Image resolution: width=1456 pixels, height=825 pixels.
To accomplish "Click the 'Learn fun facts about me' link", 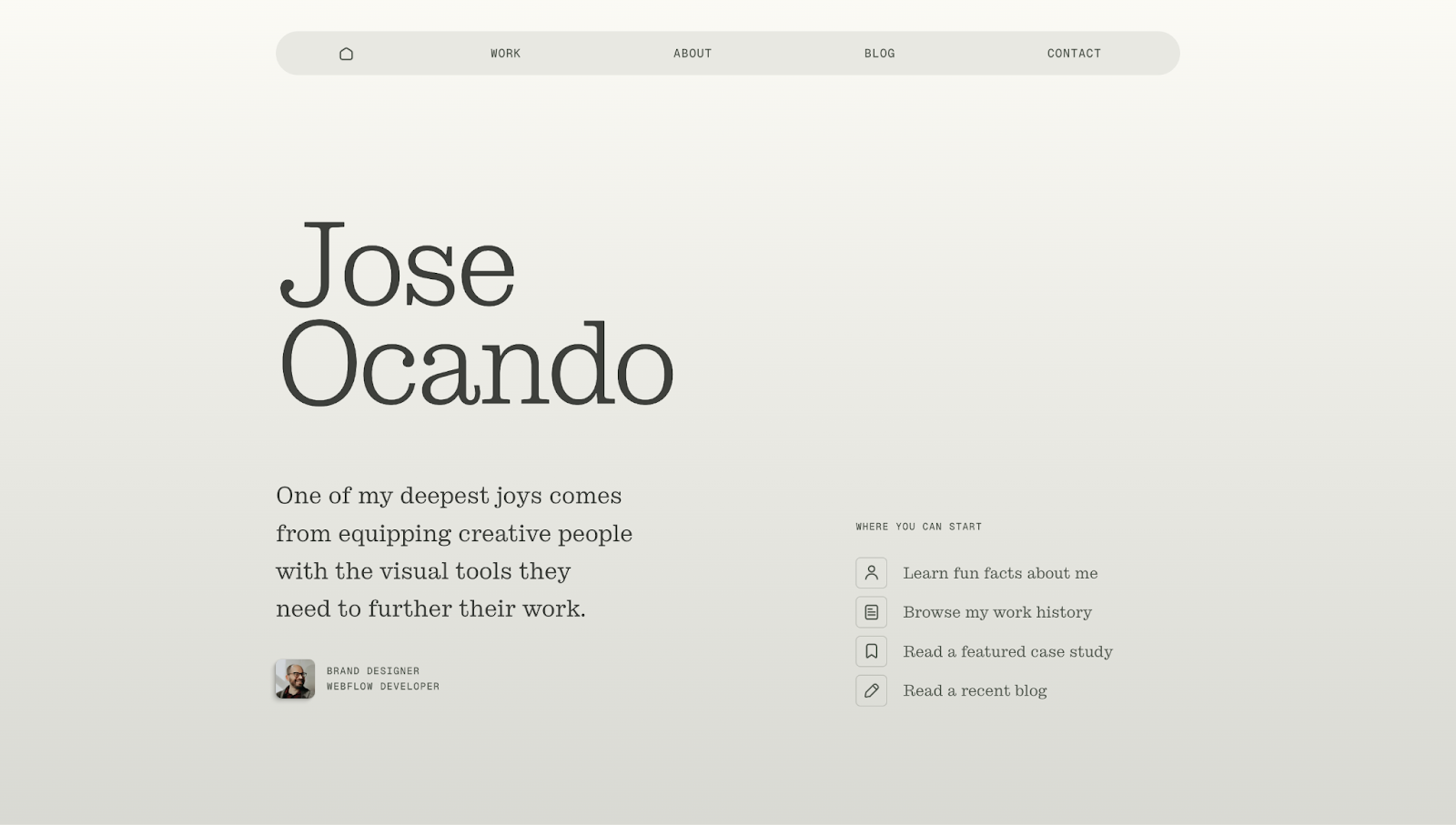I will [x=1000, y=572].
